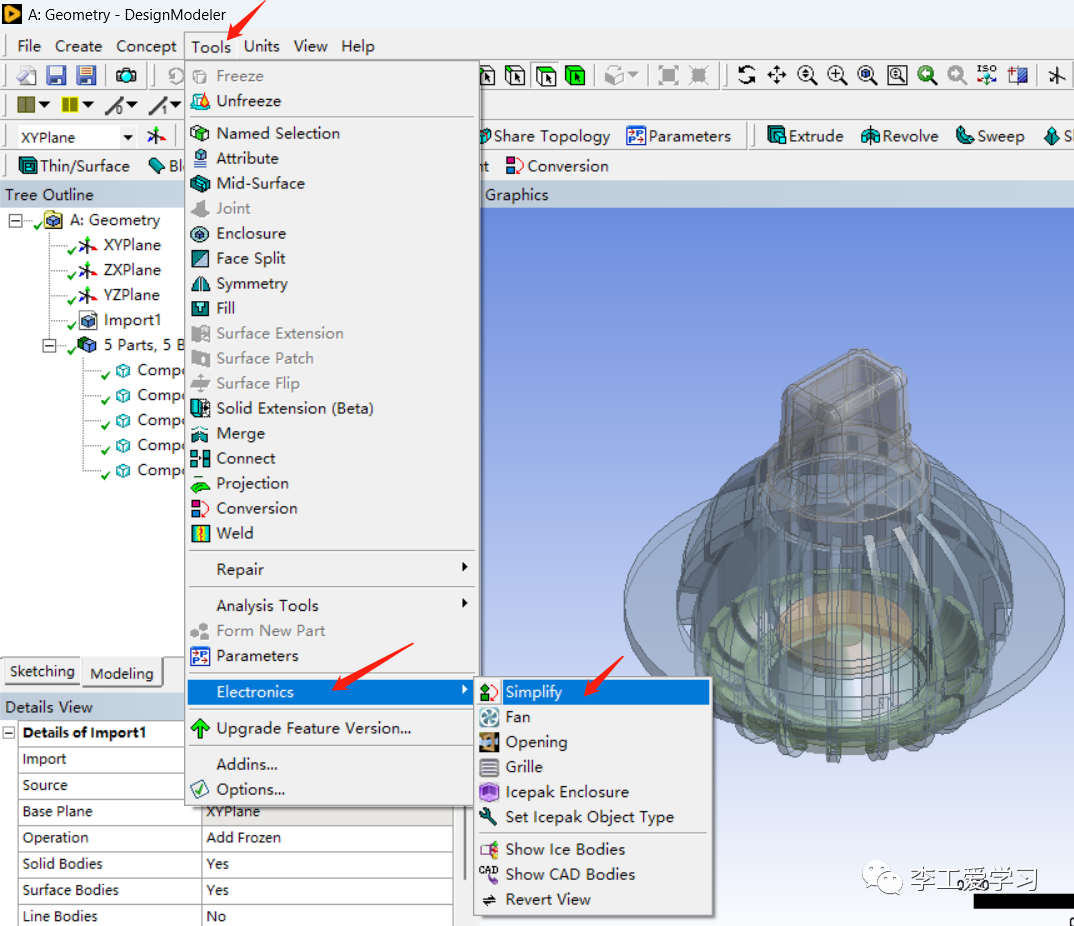The width and height of the screenshot is (1074, 926).
Task: Open the Options... dialog entry
Action: [x=332, y=789]
